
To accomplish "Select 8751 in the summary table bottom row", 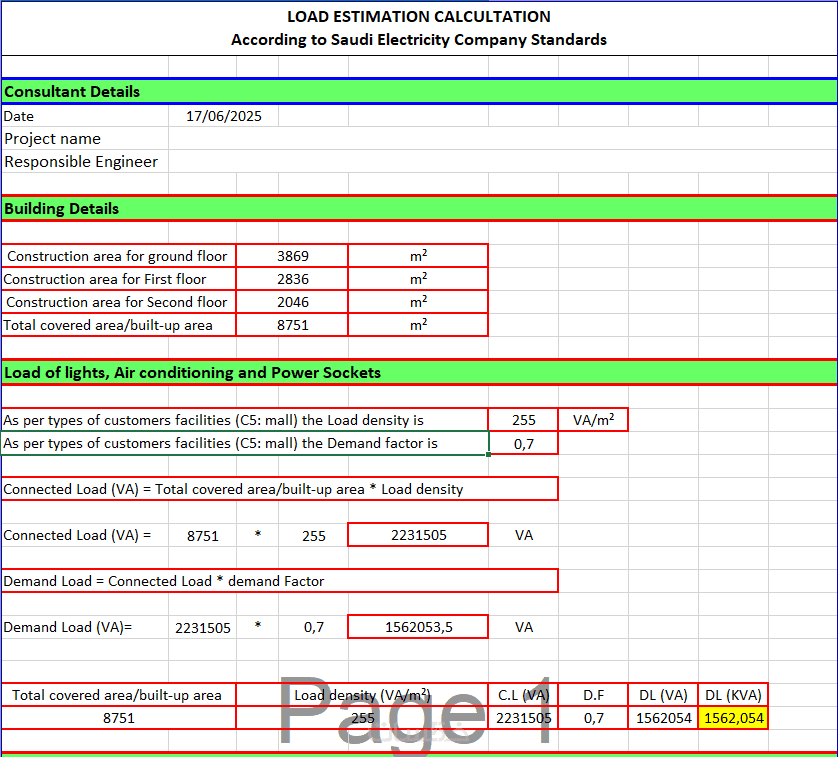I will tap(119, 718).
